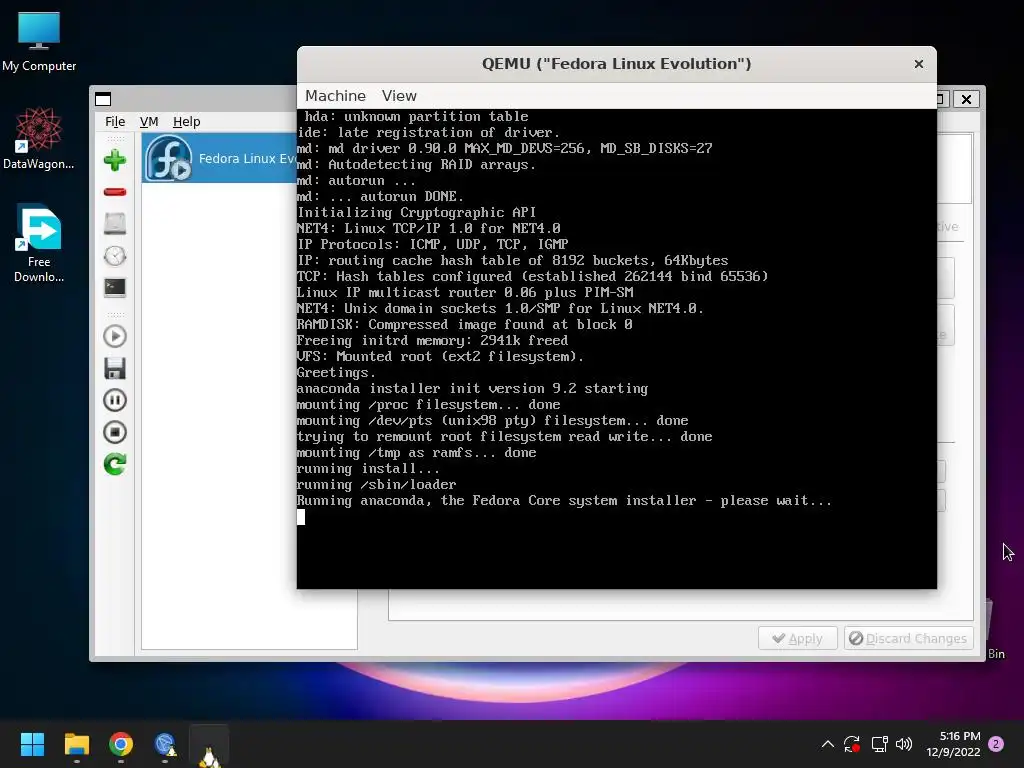The width and height of the screenshot is (1024, 768).
Task: Close the VM manager background window
Action: point(967,99)
